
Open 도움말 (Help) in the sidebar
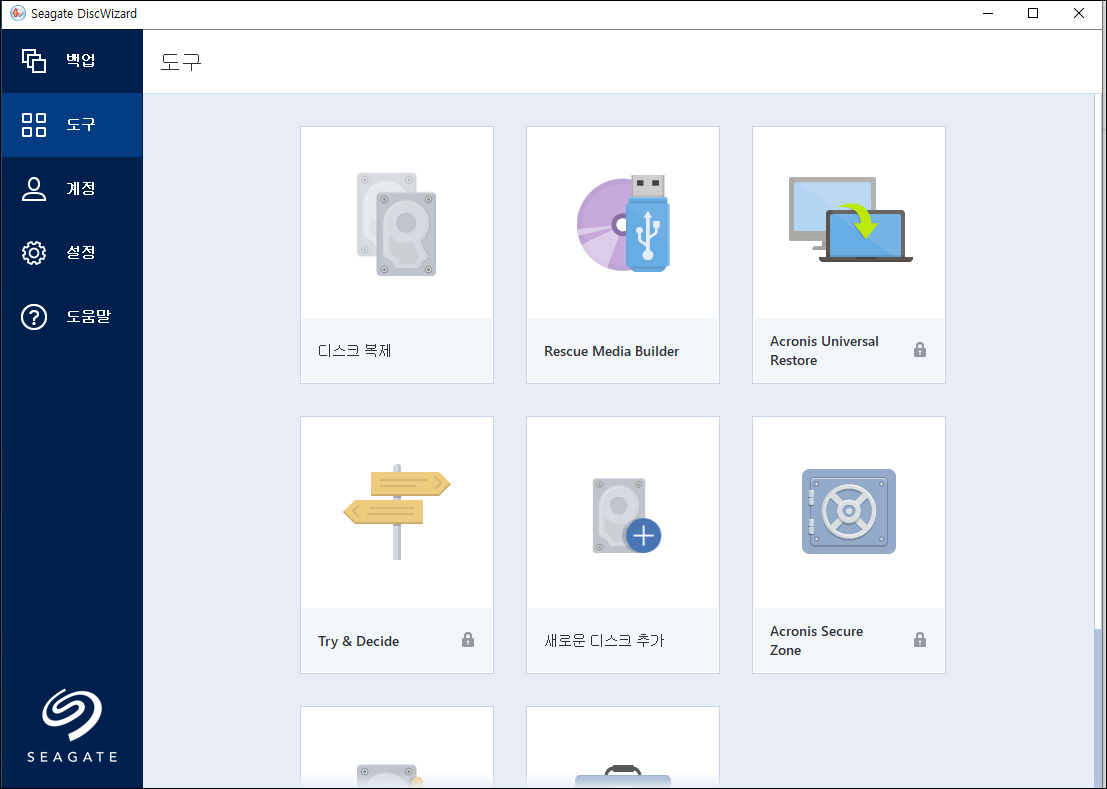click(x=72, y=317)
